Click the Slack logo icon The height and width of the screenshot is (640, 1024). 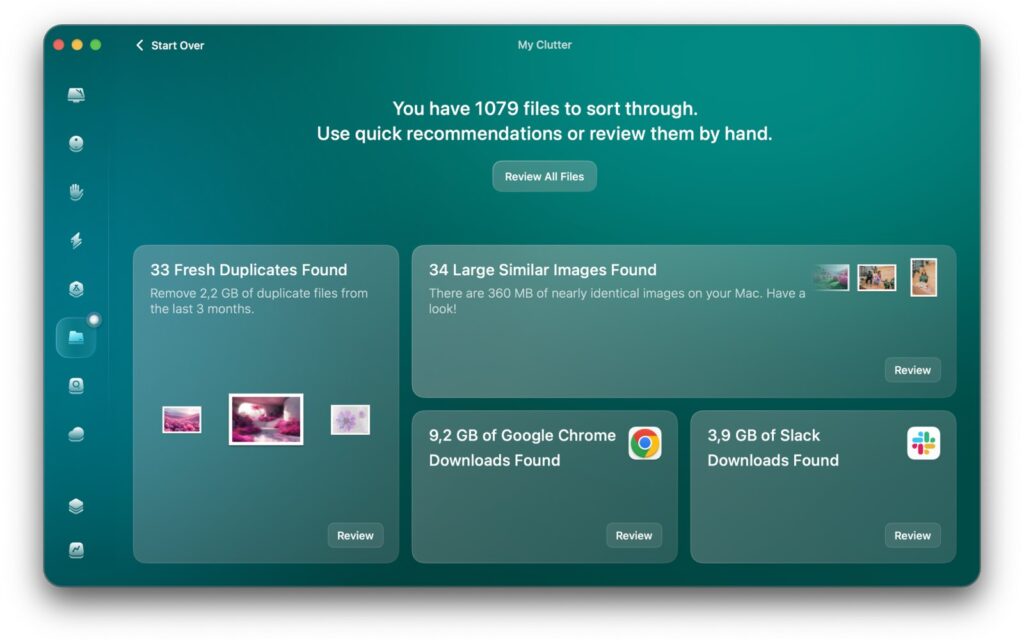[x=923, y=443]
